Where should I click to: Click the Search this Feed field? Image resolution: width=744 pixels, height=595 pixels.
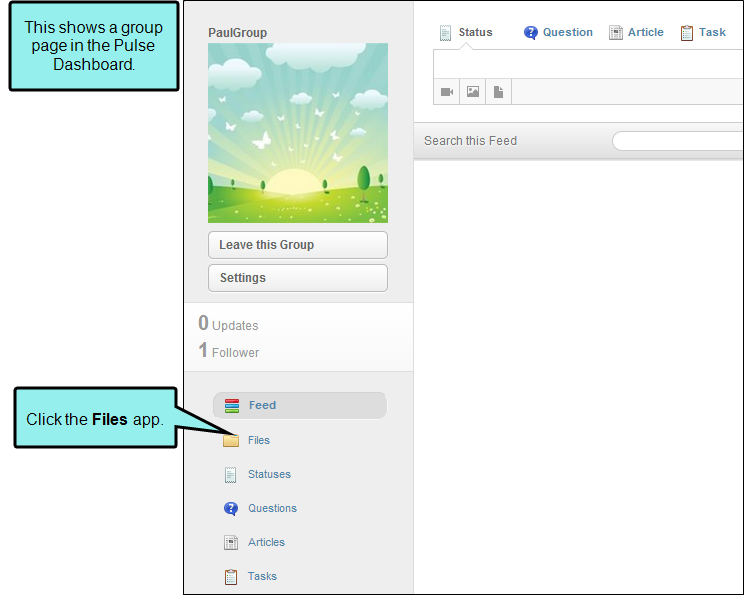pos(678,141)
